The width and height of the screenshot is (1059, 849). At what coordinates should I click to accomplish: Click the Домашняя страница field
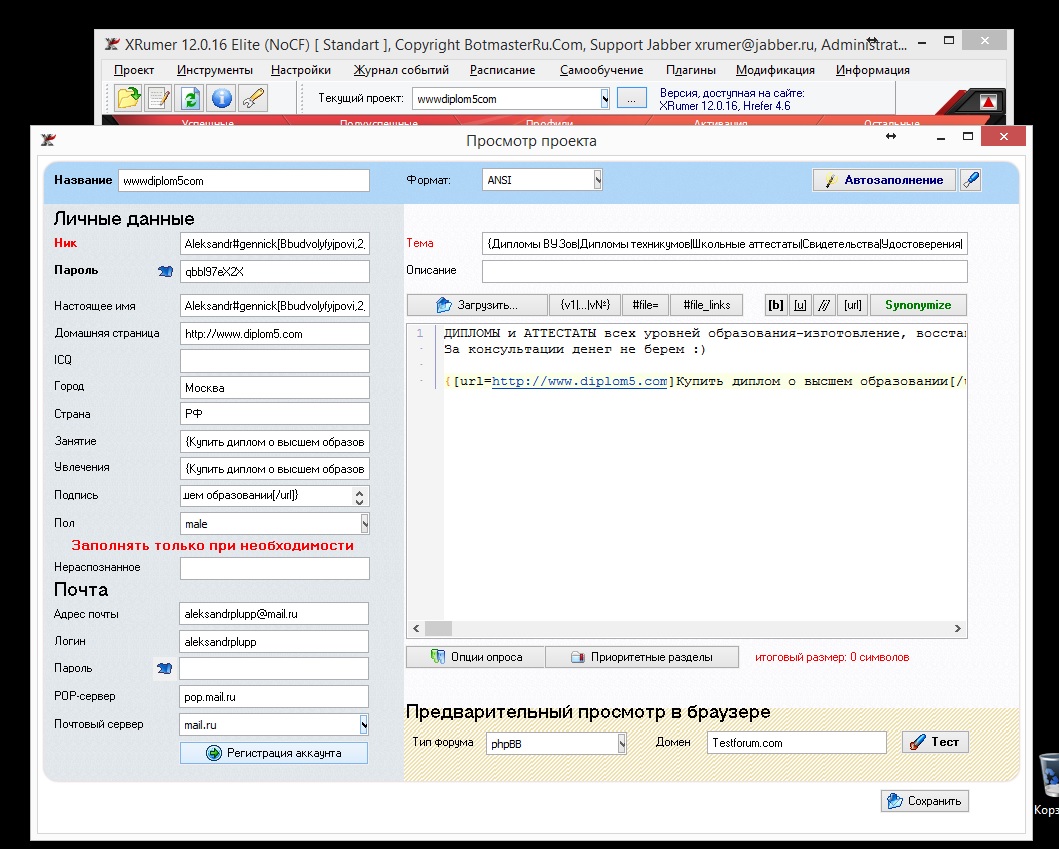(x=275, y=334)
